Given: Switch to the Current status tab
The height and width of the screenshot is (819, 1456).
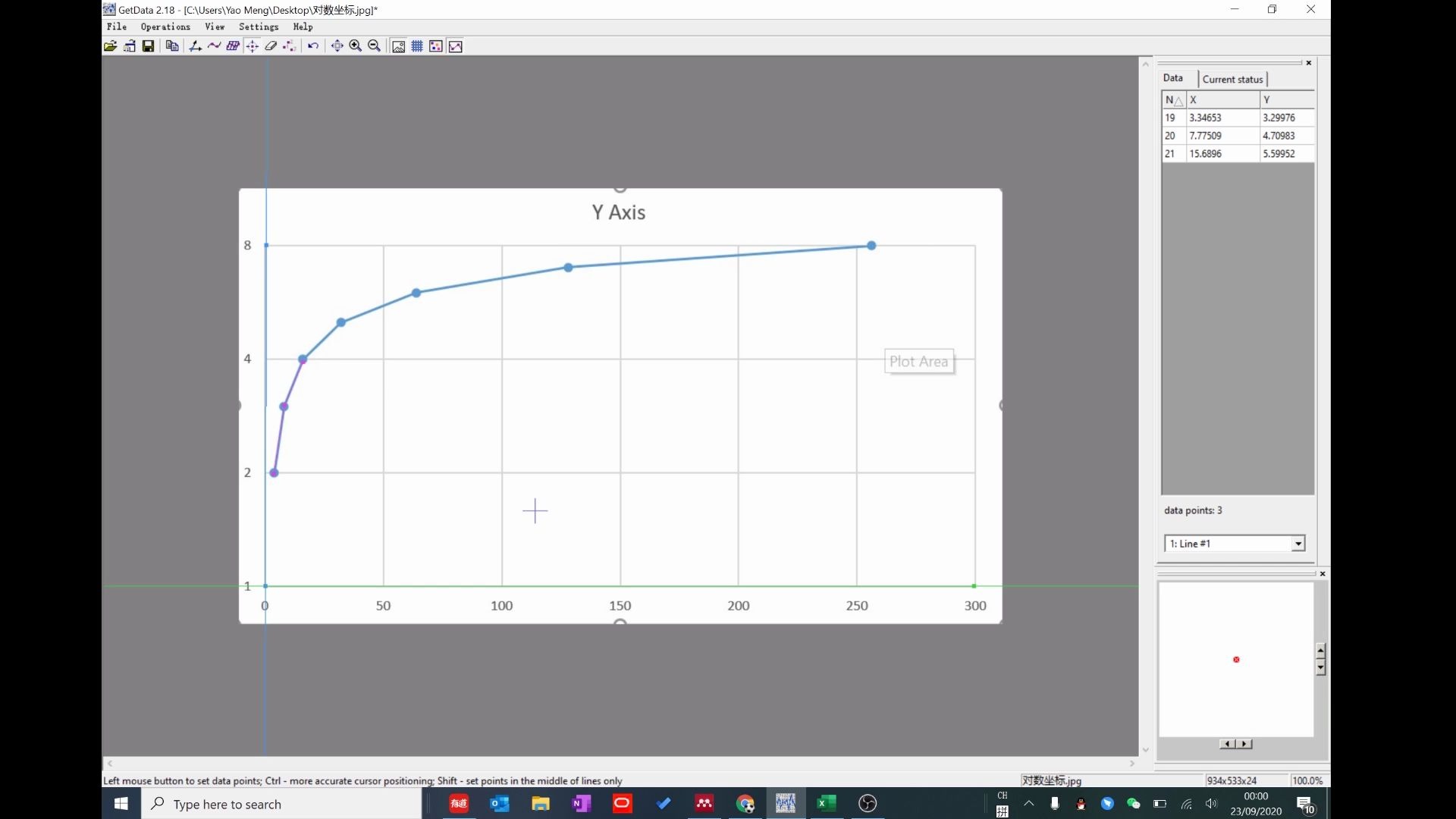Looking at the screenshot, I should pyautogui.click(x=1232, y=79).
